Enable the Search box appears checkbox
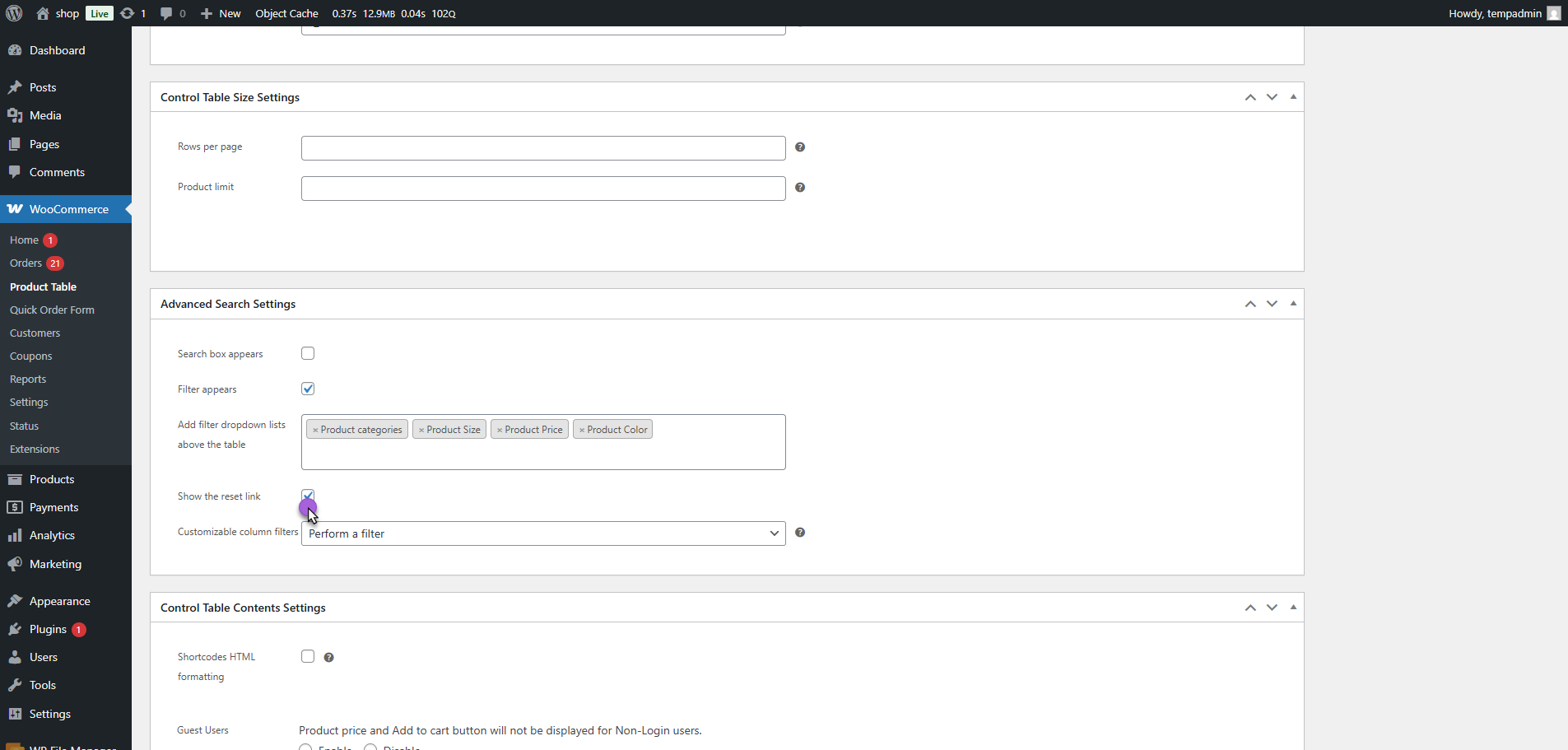Screen dimensions: 1568x750 click(x=308, y=353)
